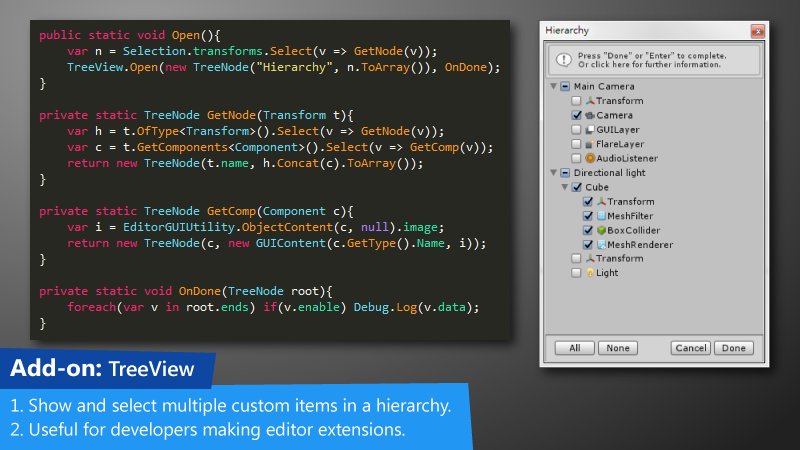This screenshot has height=450, width=800.
Task: Uncheck the MeshRenderer checkbox
Action: [x=588, y=244]
